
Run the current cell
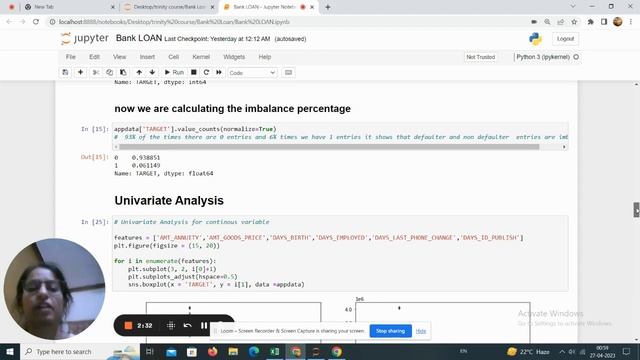pyautogui.click(x=174, y=72)
